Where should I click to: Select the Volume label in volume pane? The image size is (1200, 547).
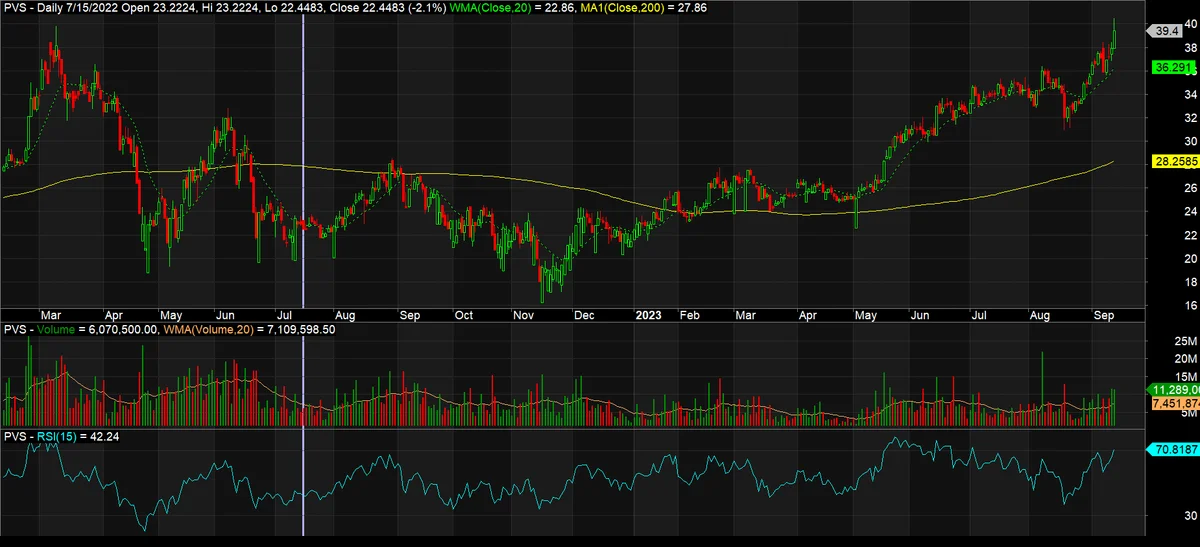pyautogui.click(x=58, y=328)
